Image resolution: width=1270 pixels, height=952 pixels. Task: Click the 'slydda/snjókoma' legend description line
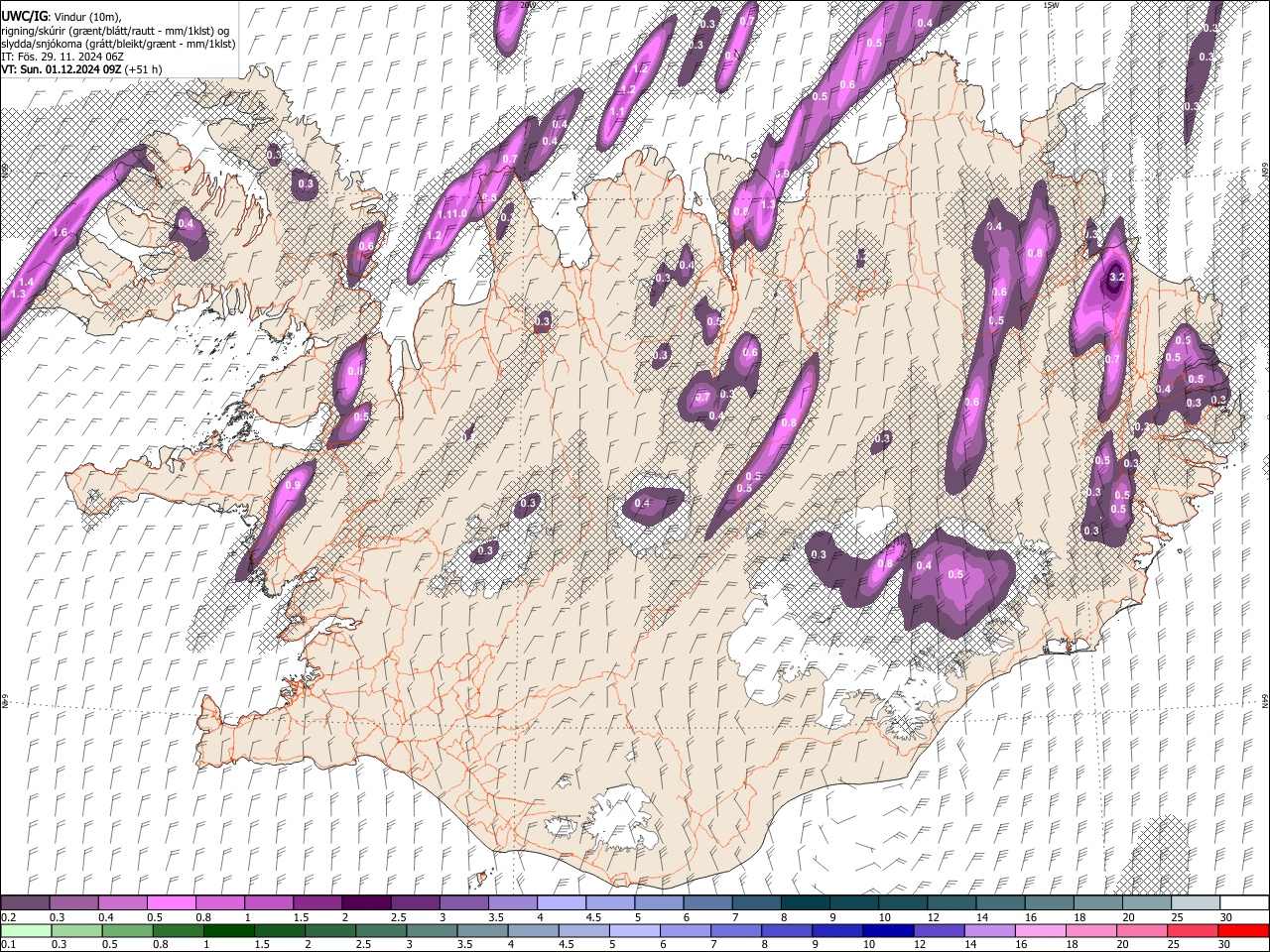click(x=118, y=44)
